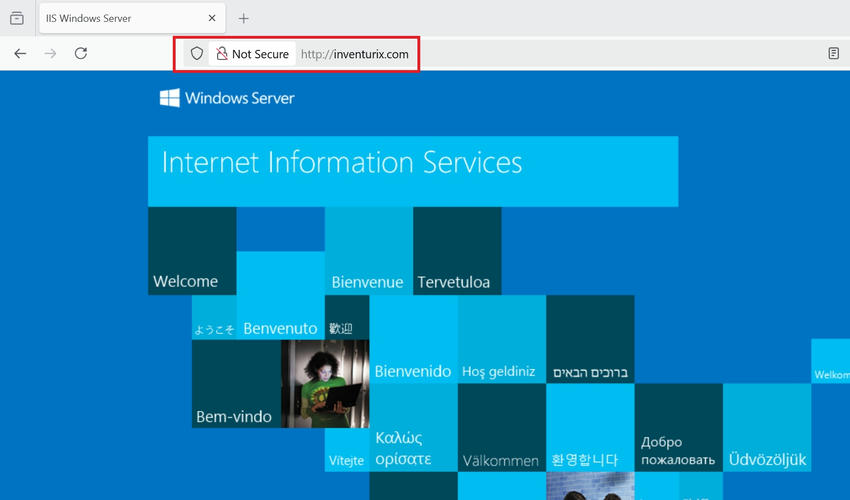Select the IIS Windows Server tab
The image size is (850, 500).
[x=132, y=18]
